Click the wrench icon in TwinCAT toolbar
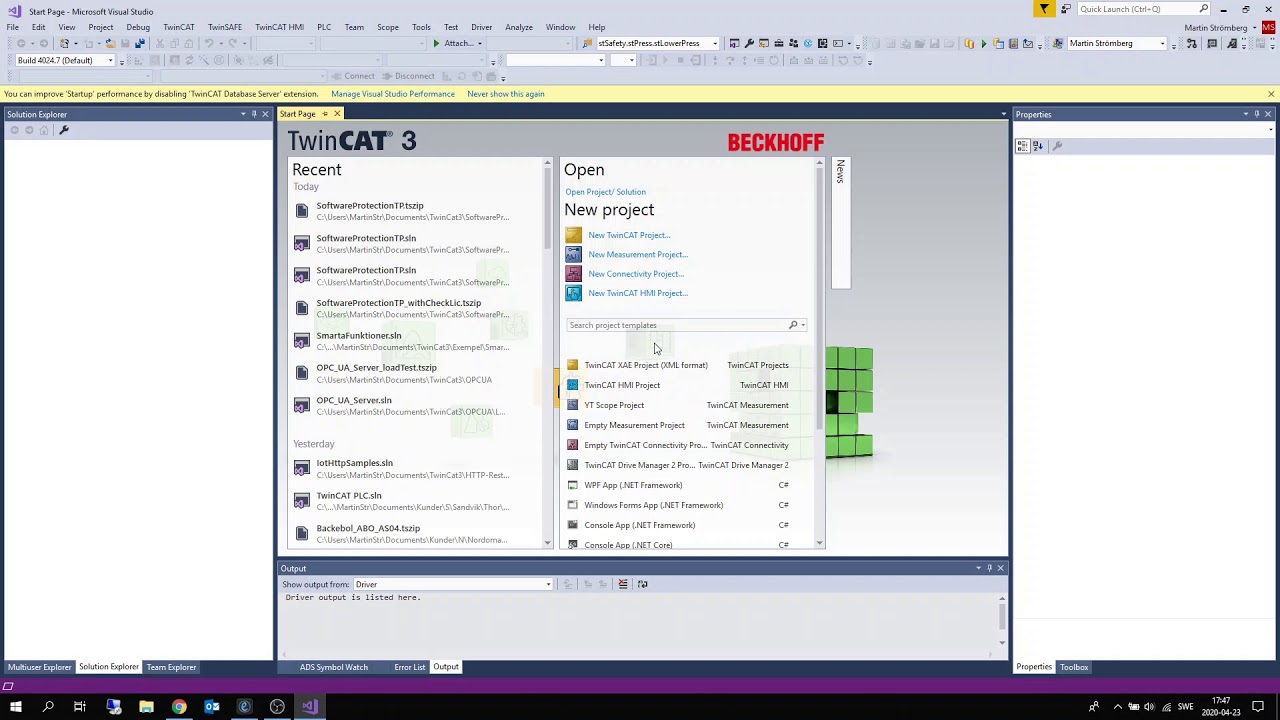Image resolution: width=1280 pixels, height=720 pixels. (748, 43)
